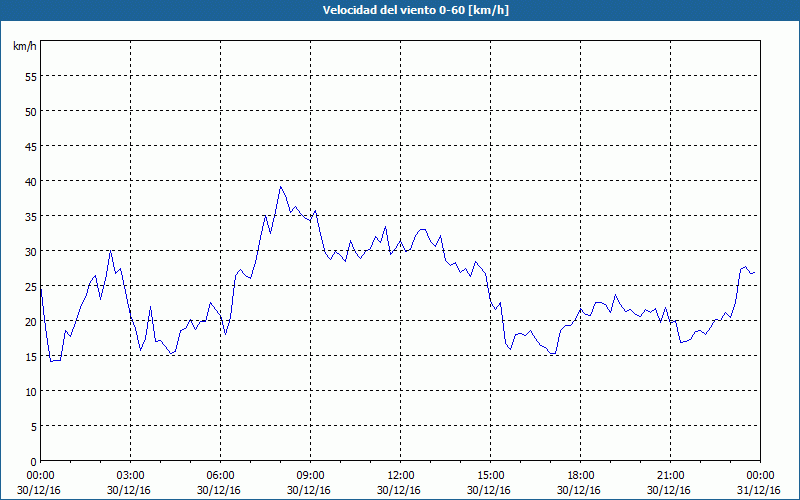Click the y-axis value 25
Viewport: 800px width, 500px height.
coord(31,287)
